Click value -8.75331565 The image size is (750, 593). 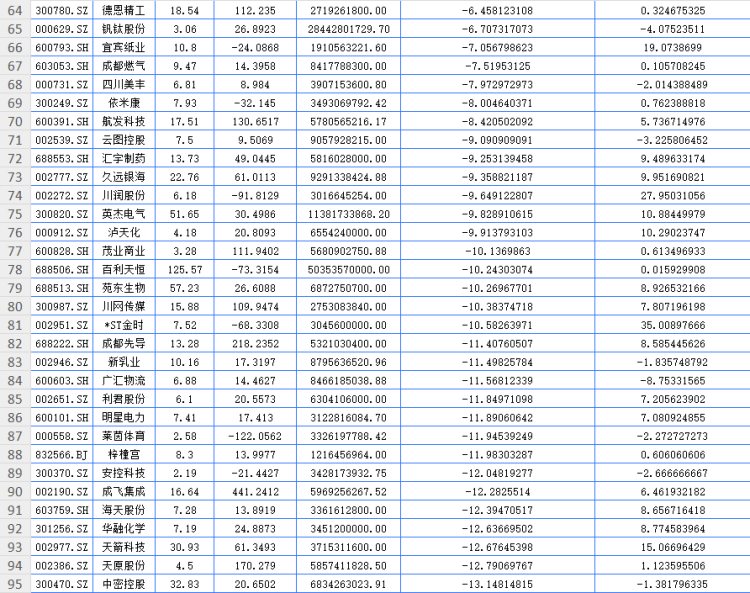[x=673, y=381]
